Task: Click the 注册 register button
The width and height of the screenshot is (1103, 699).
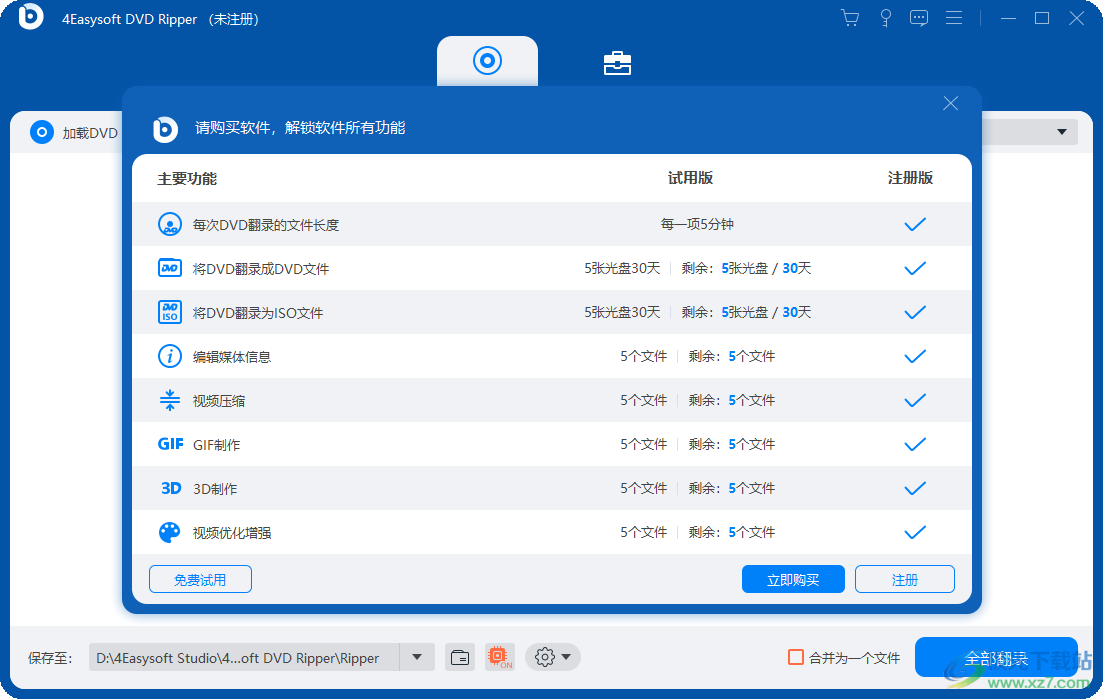Action: coord(905,579)
